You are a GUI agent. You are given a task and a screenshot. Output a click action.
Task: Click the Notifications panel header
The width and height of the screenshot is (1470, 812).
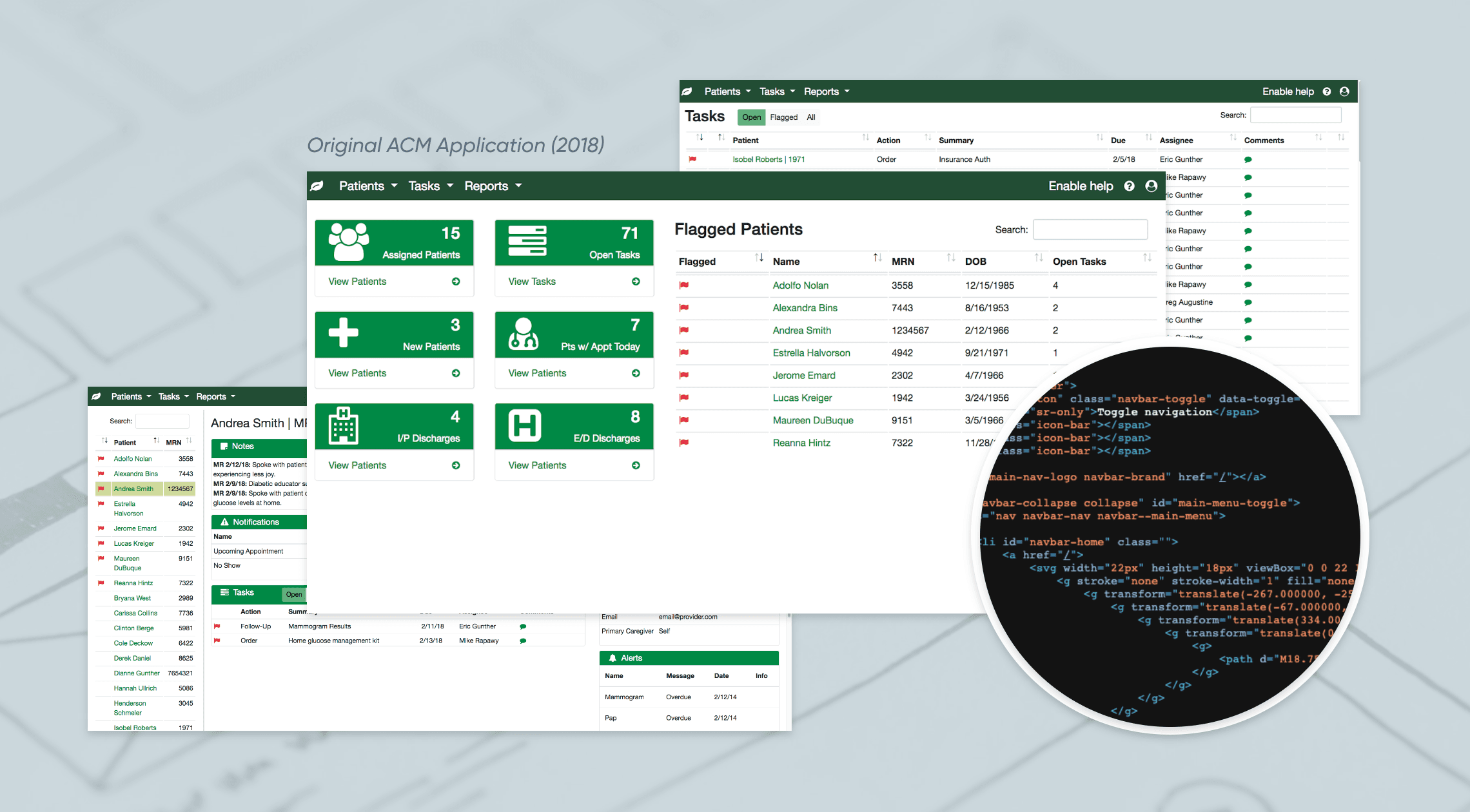tap(259, 522)
